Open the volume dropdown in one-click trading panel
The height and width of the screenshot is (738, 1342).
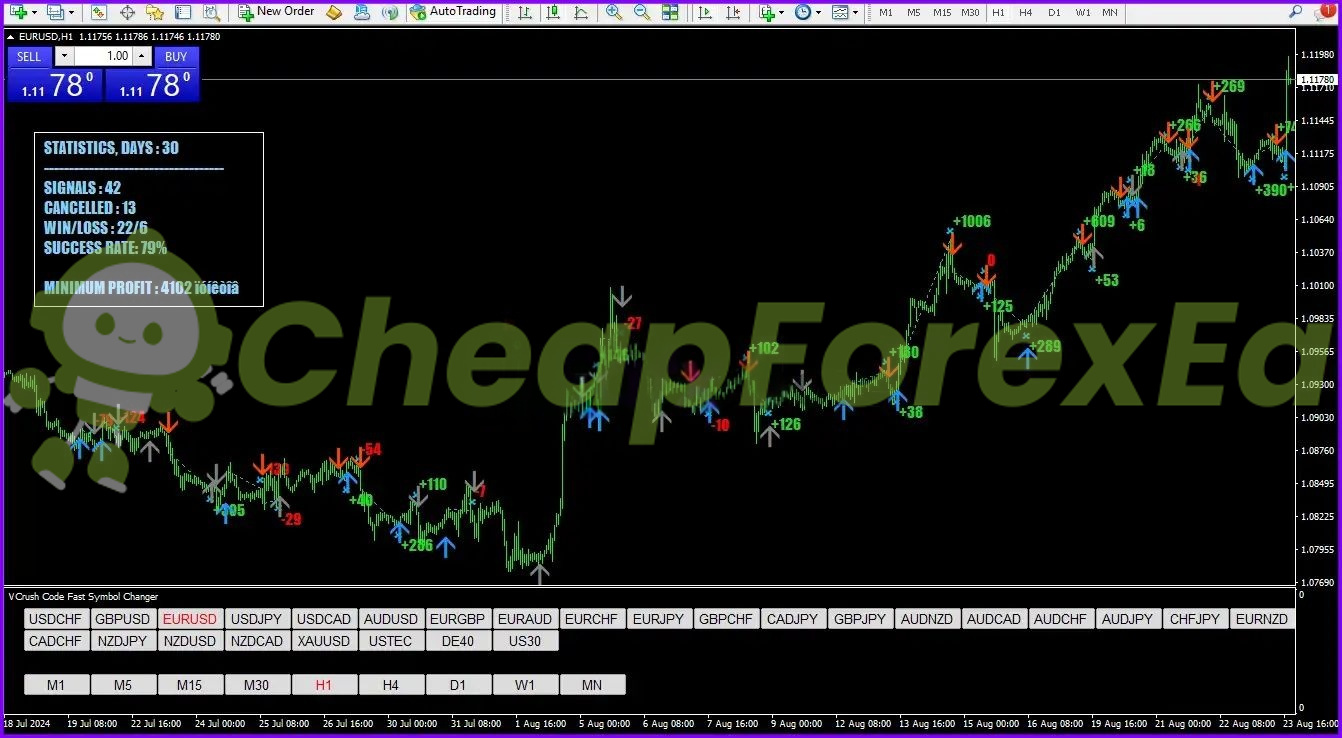click(x=64, y=57)
